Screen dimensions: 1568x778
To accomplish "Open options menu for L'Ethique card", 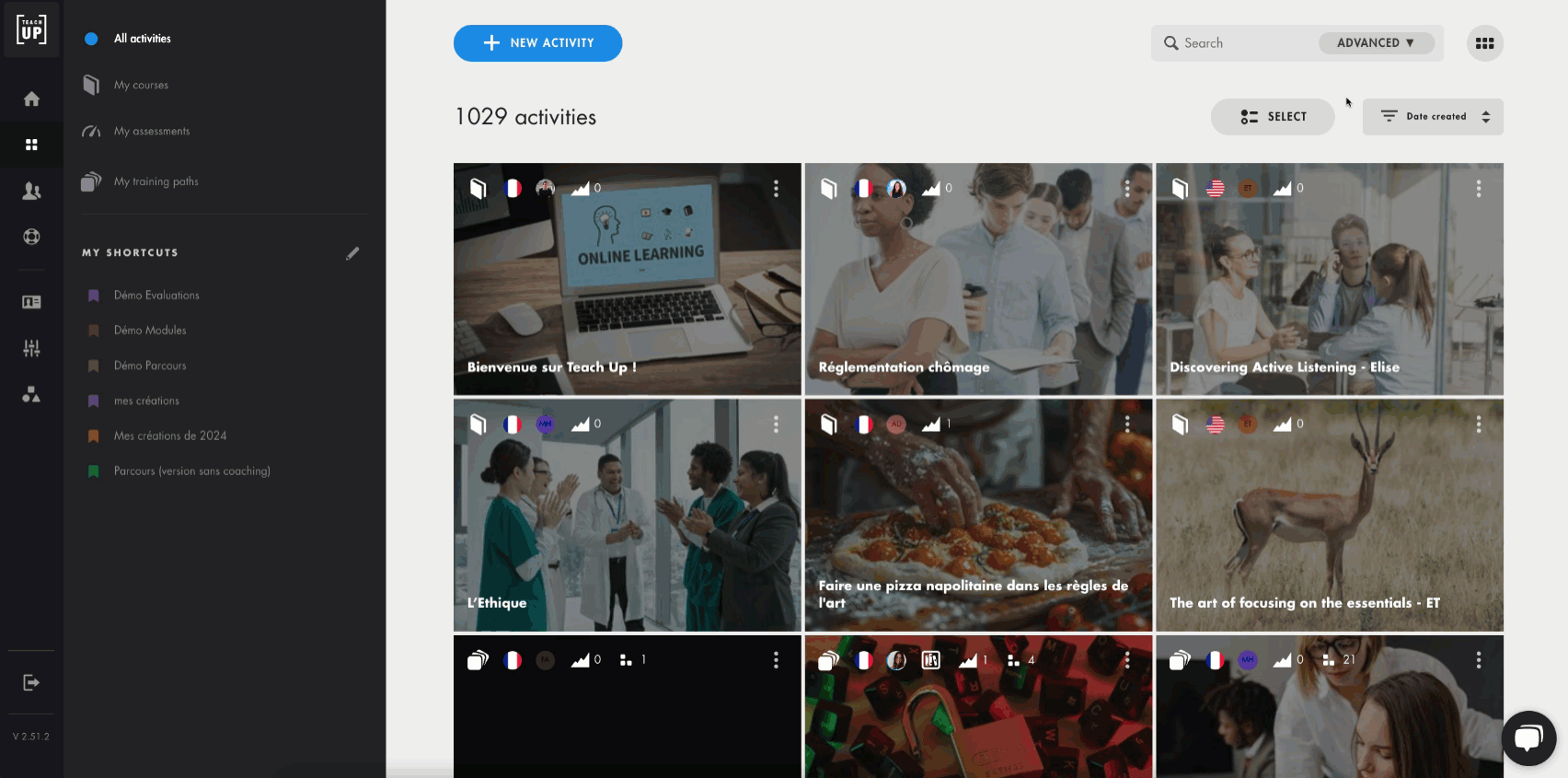I will pos(776,424).
